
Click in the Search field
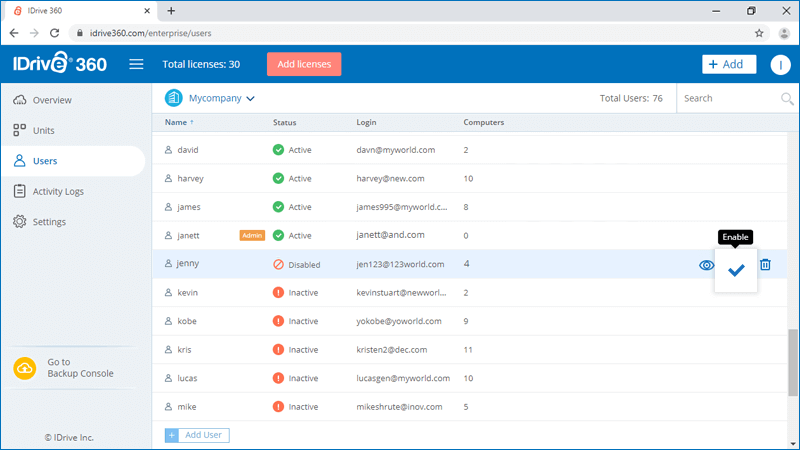tap(730, 98)
